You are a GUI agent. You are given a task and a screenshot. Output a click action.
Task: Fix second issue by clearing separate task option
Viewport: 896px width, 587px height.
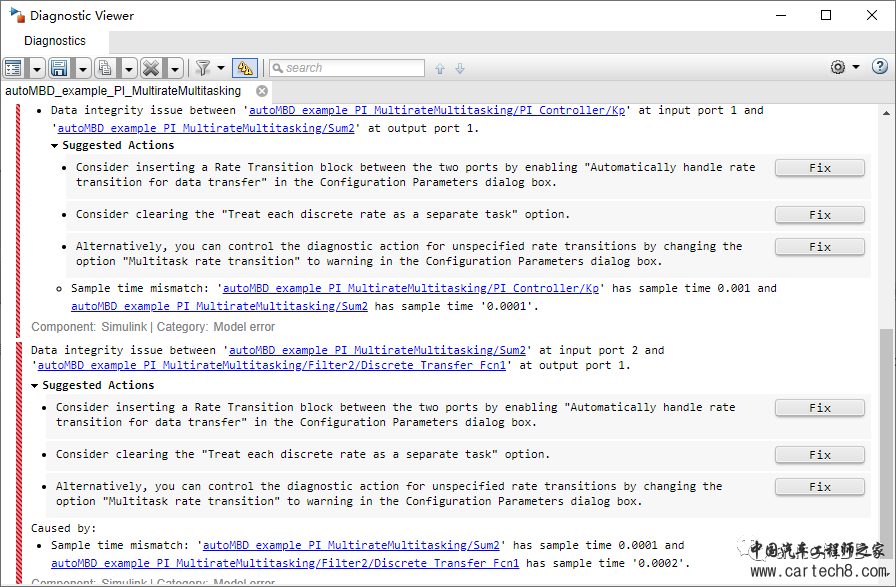click(819, 455)
